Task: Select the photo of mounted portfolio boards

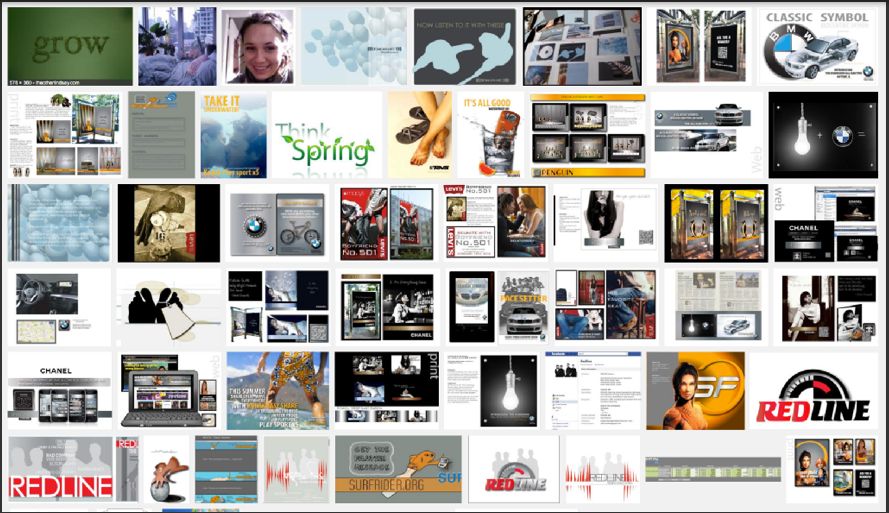Action: [582, 46]
